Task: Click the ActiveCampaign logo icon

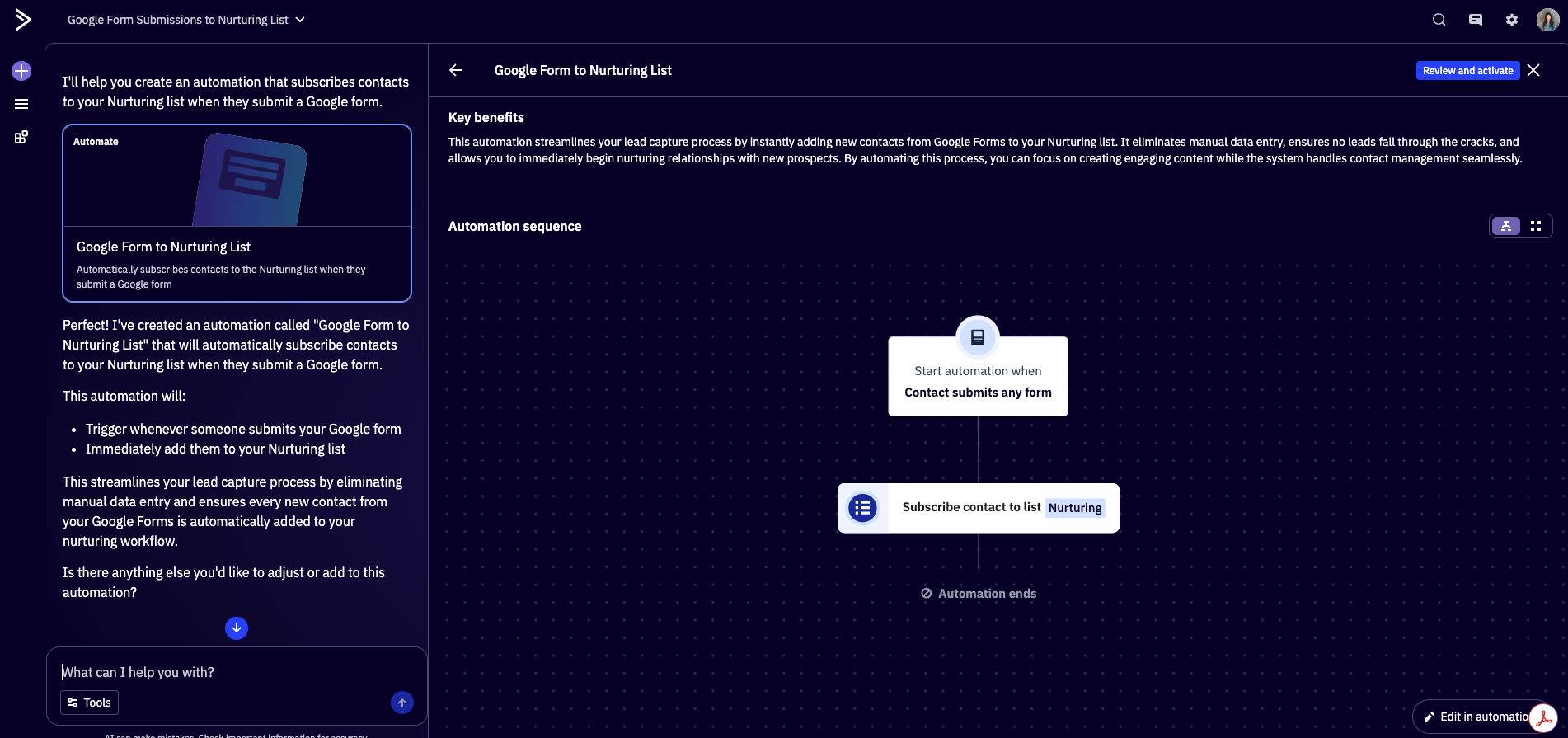Action: (23, 20)
